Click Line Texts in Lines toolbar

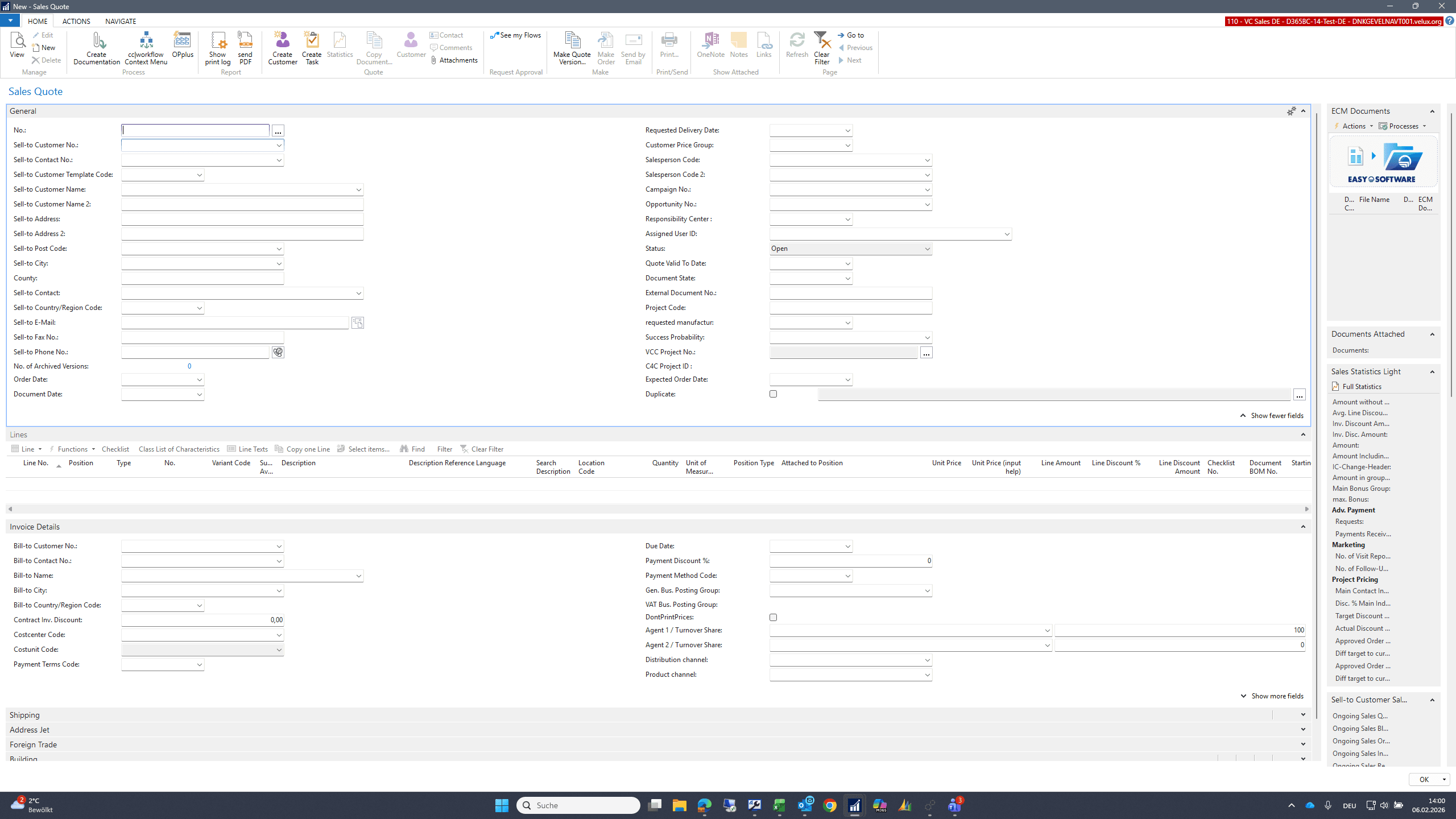[x=247, y=449]
